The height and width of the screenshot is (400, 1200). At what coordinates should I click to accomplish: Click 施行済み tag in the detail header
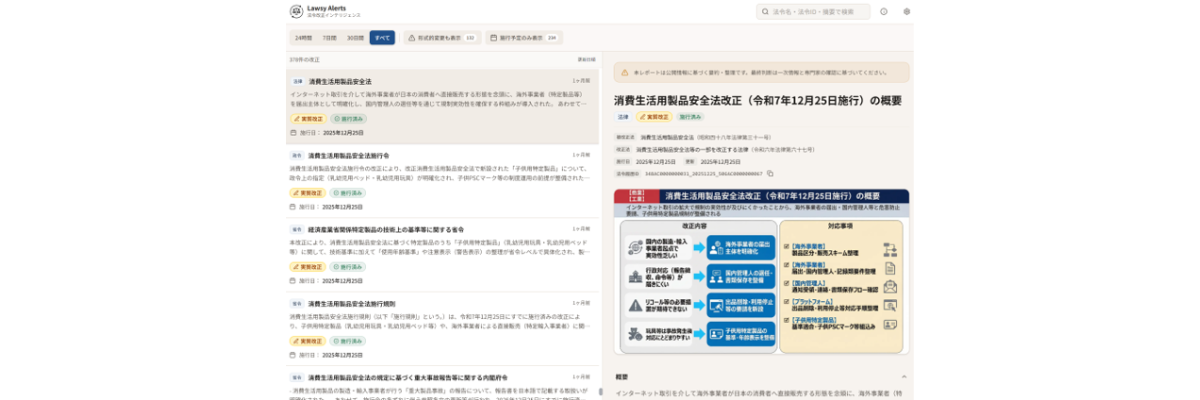click(x=691, y=117)
